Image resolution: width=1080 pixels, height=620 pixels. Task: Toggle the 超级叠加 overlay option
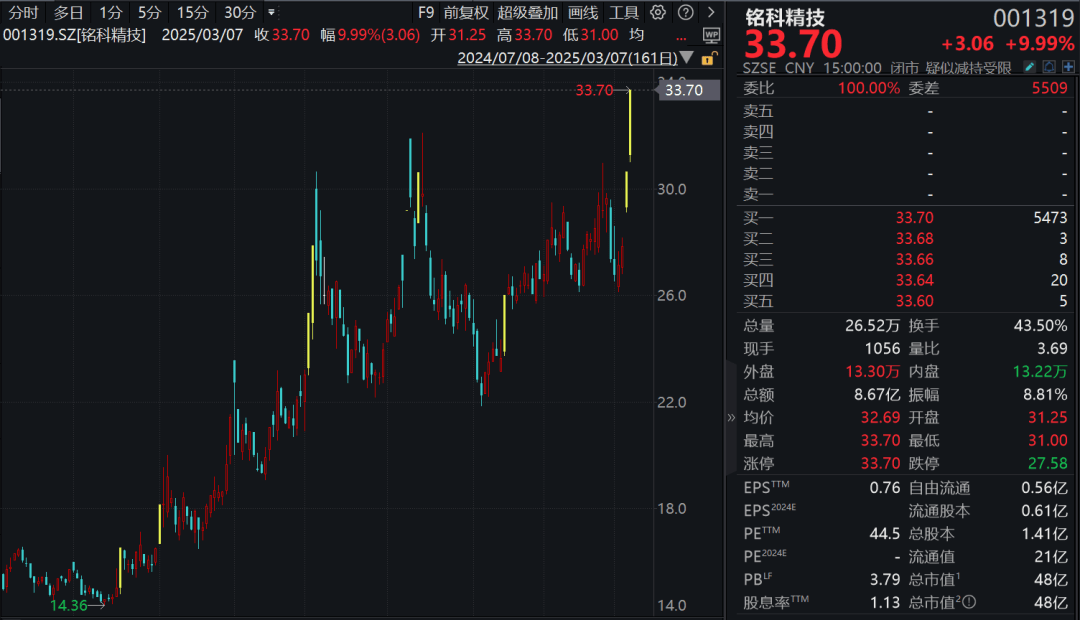click(x=528, y=12)
